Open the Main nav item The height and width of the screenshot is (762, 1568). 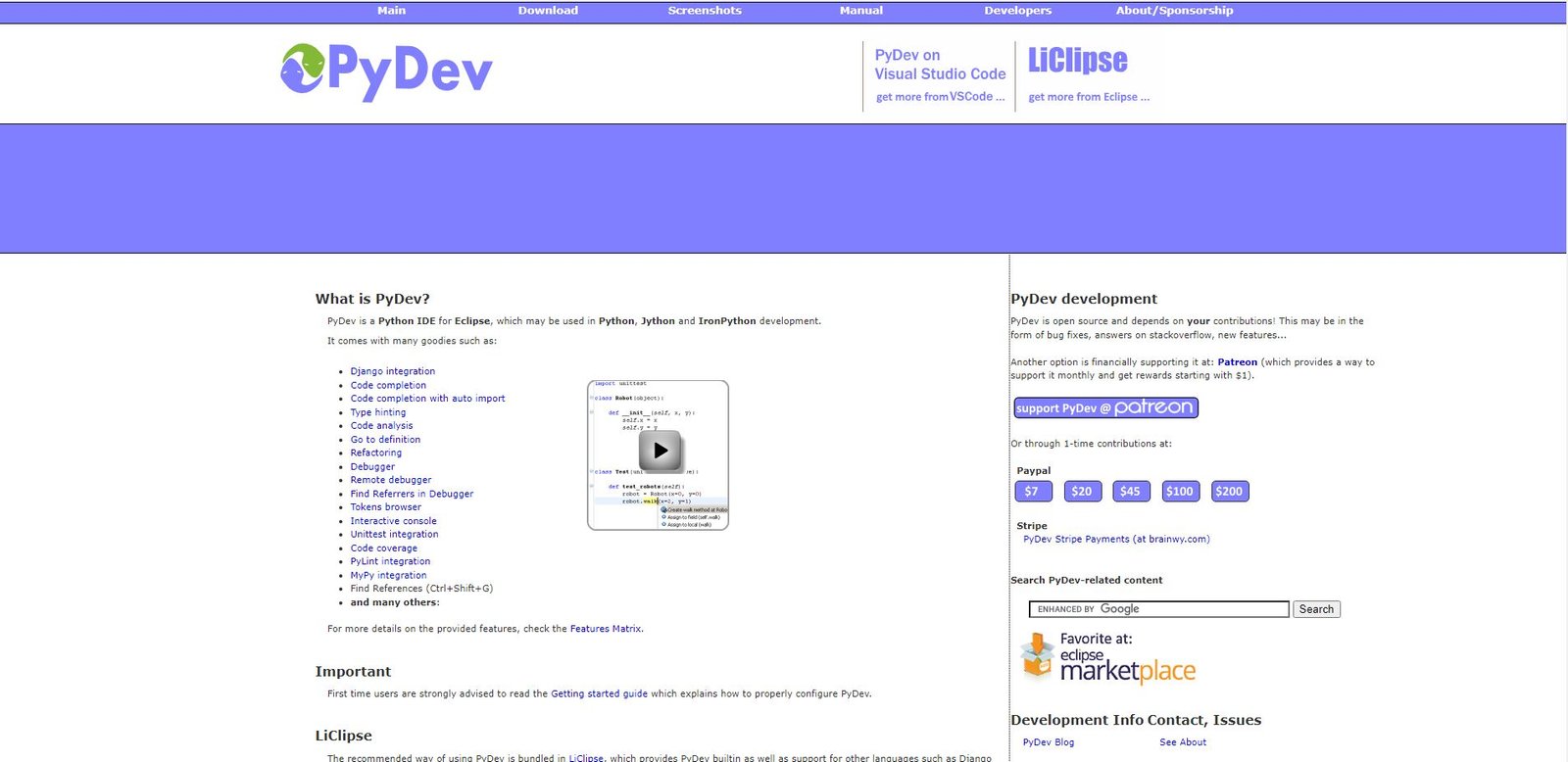pos(391,11)
